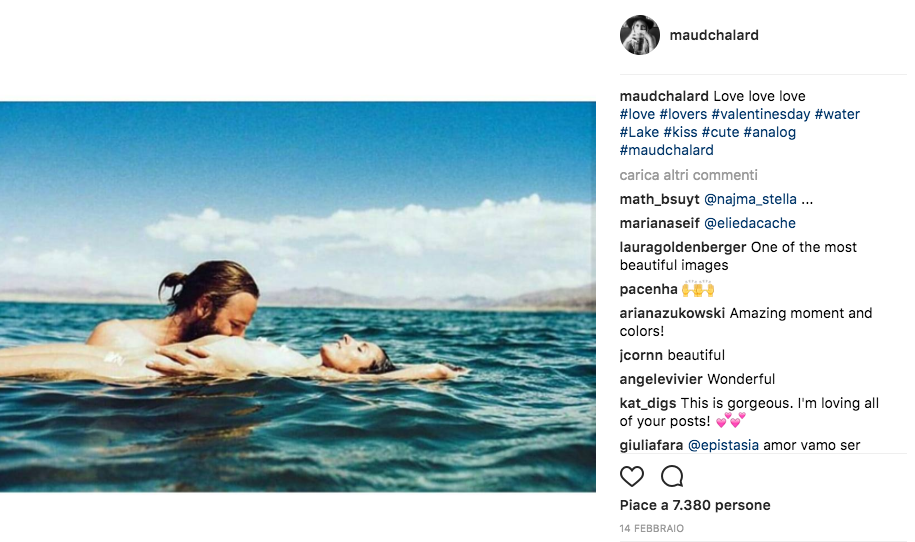Open the #Lake hashtag
Image resolution: width=915 pixels, height=542 pixels.
click(x=639, y=132)
